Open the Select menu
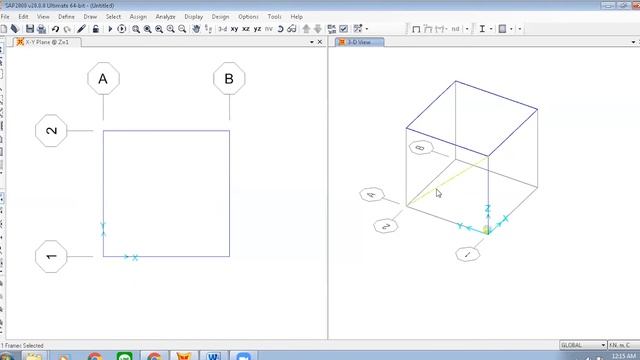The width and height of the screenshot is (640, 360). 113,17
